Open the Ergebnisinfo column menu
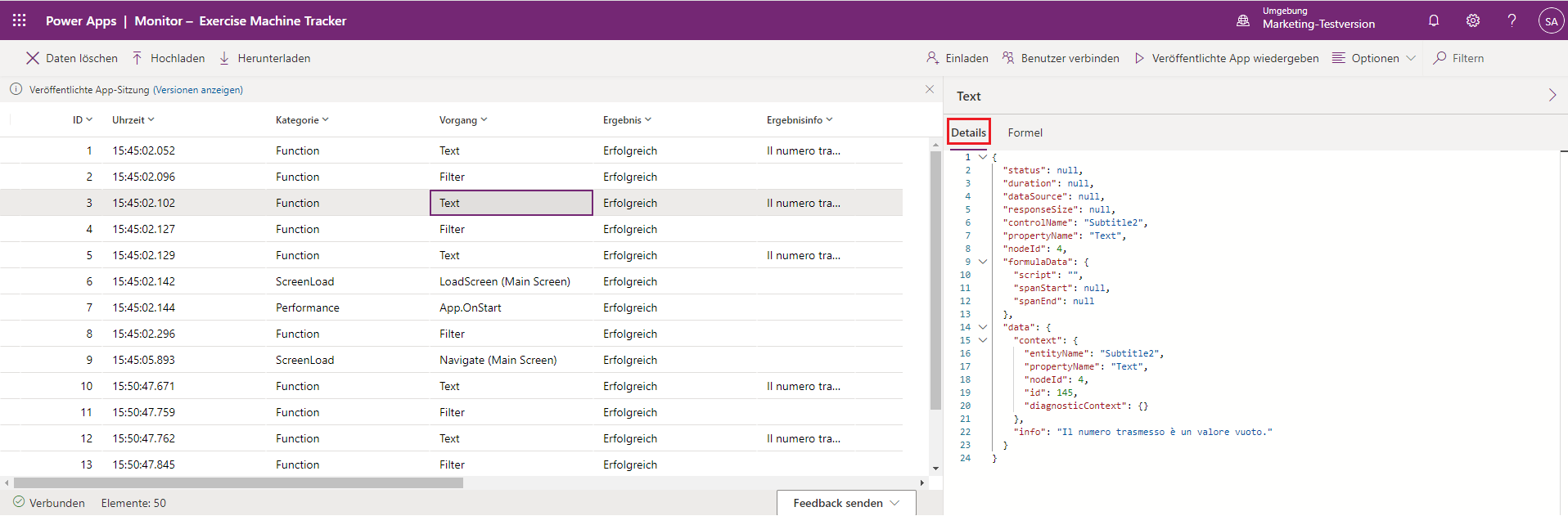This screenshot has width=1568, height=516. [x=800, y=120]
